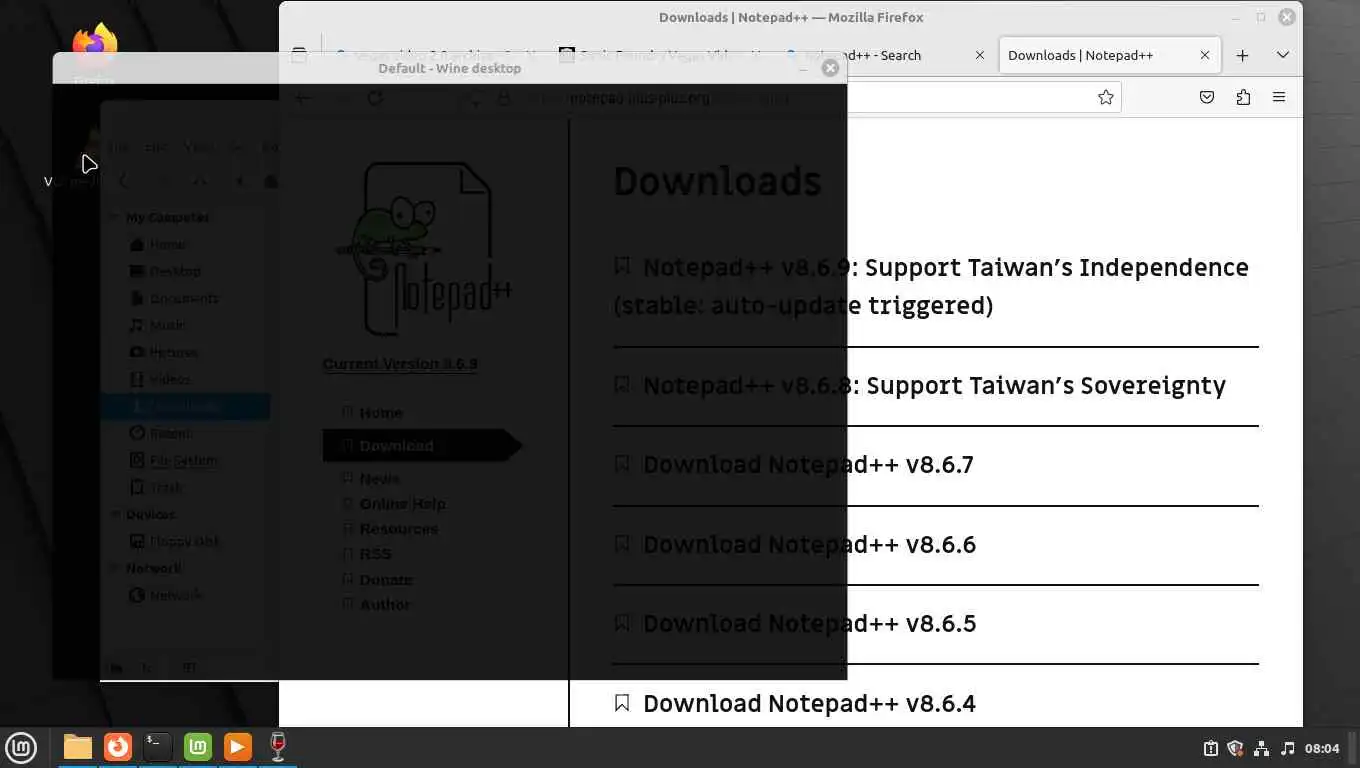This screenshot has height=768, width=1360.
Task: Open Donate in the site sidebar
Action: [386, 580]
